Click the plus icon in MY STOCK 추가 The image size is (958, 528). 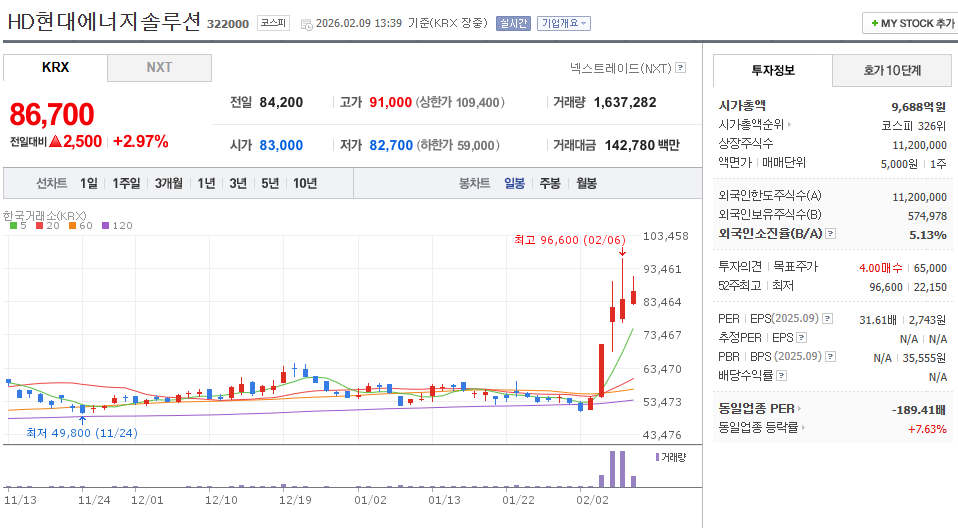click(874, 23)
